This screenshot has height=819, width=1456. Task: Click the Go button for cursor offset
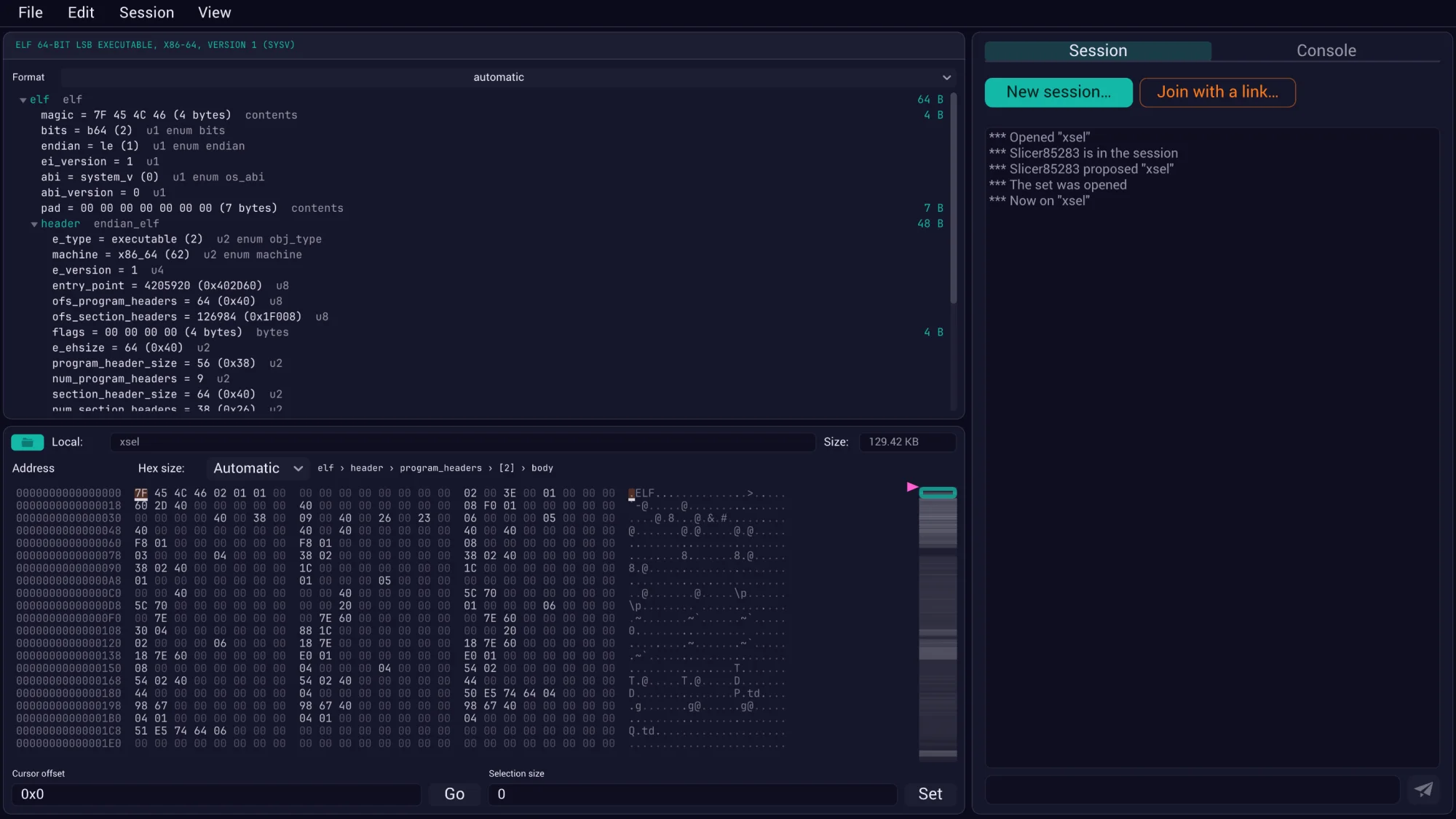[x=454, y=794]
